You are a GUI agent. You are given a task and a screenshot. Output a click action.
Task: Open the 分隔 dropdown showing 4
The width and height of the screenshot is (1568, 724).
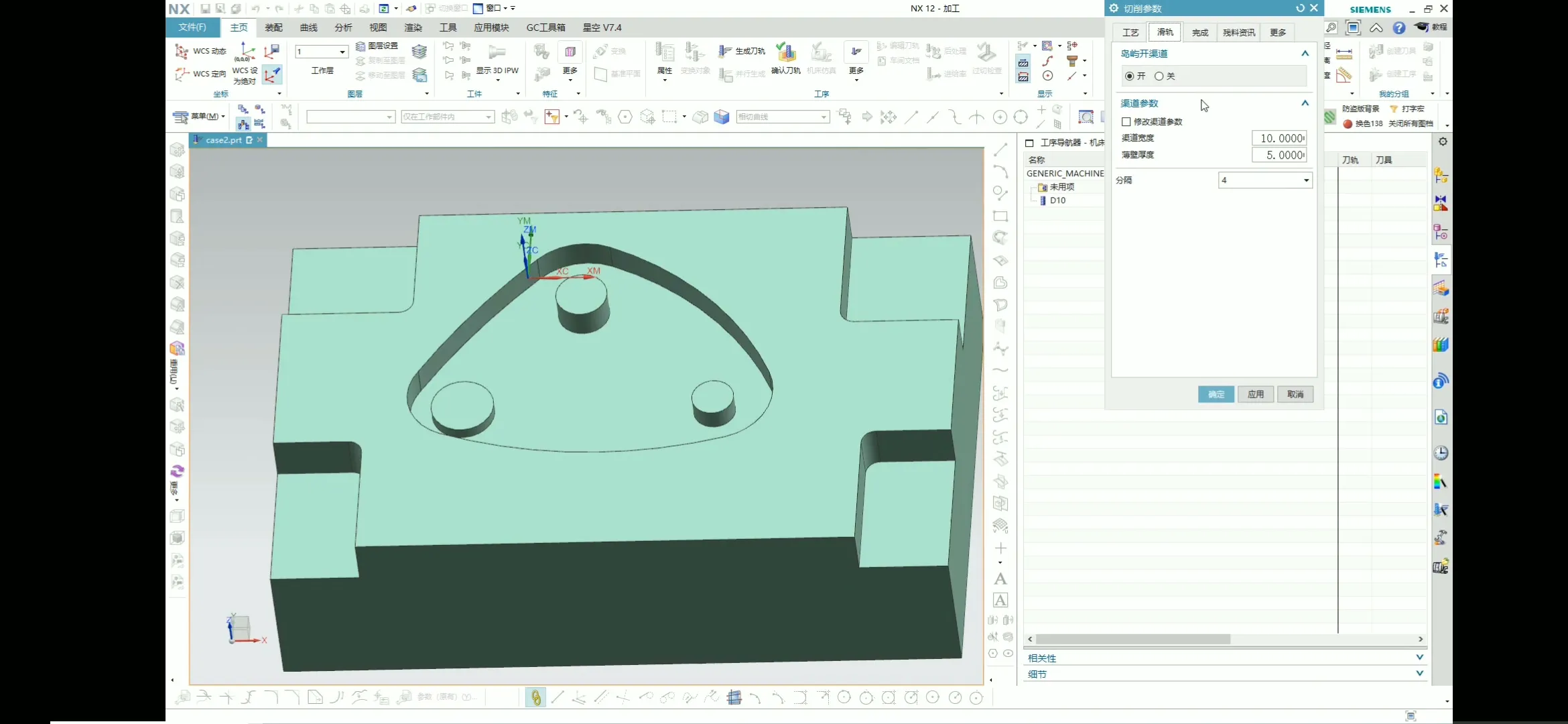coord(1264,180)
